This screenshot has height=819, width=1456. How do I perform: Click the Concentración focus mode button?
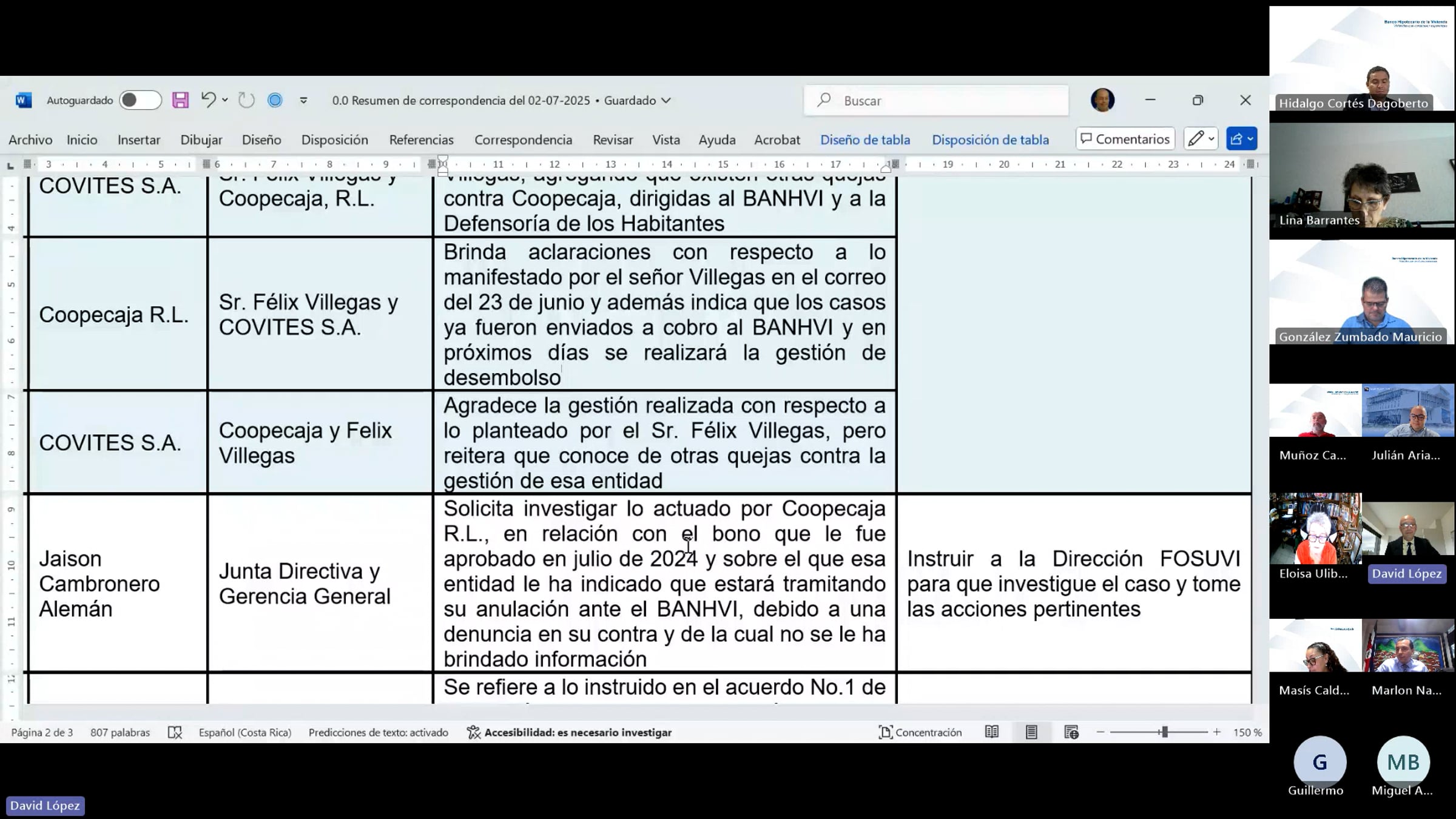920,732
